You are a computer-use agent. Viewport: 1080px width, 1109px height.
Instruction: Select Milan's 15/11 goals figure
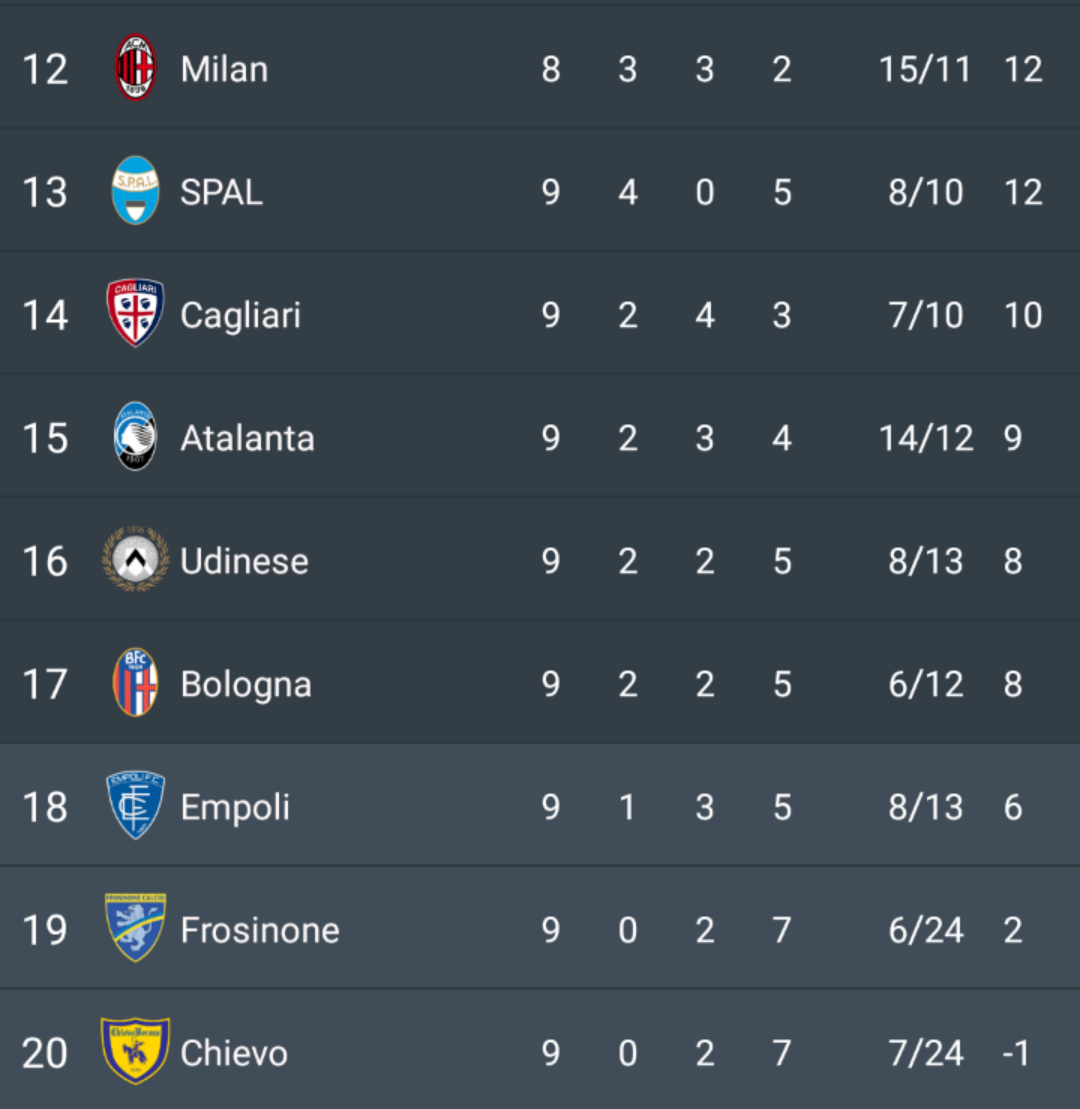(x=925, y=69)
